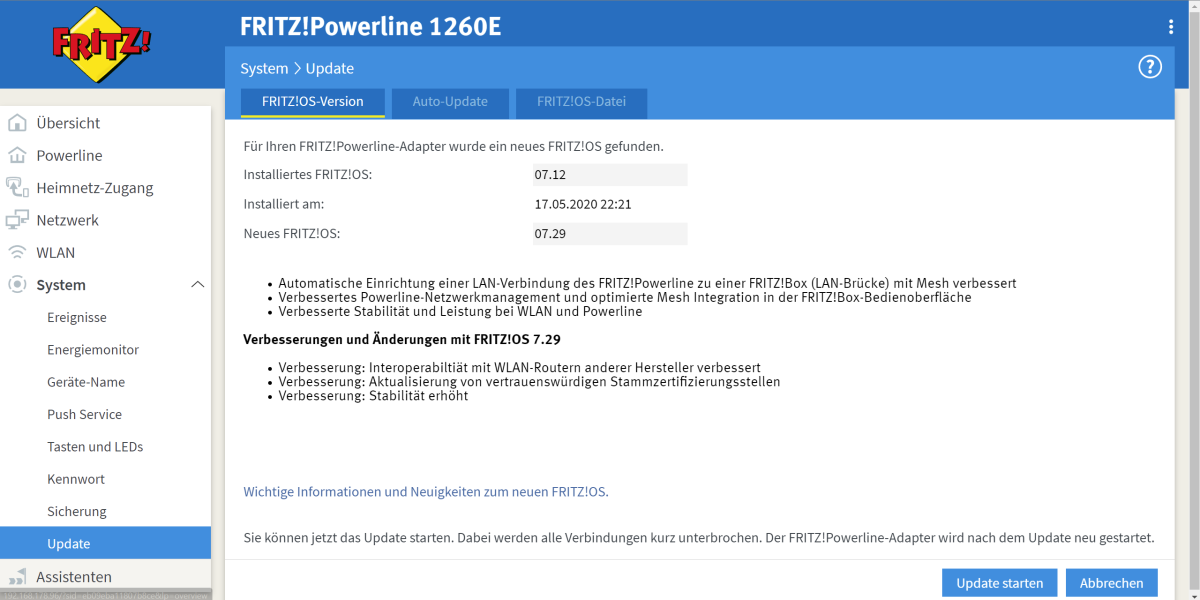Select Geräte-Name under System
Viewport: 1200px width, 600px height.
(x=85, y=382)
